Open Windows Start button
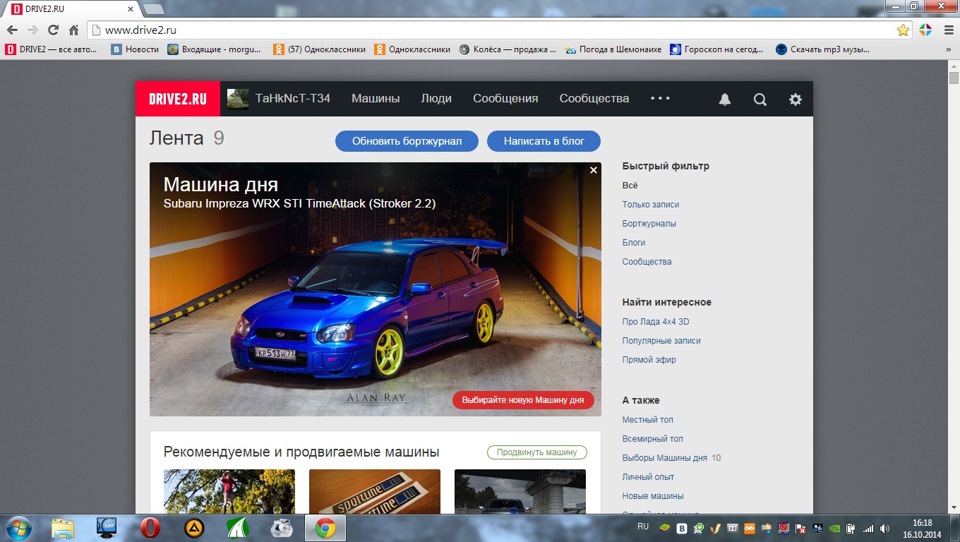 18,528
